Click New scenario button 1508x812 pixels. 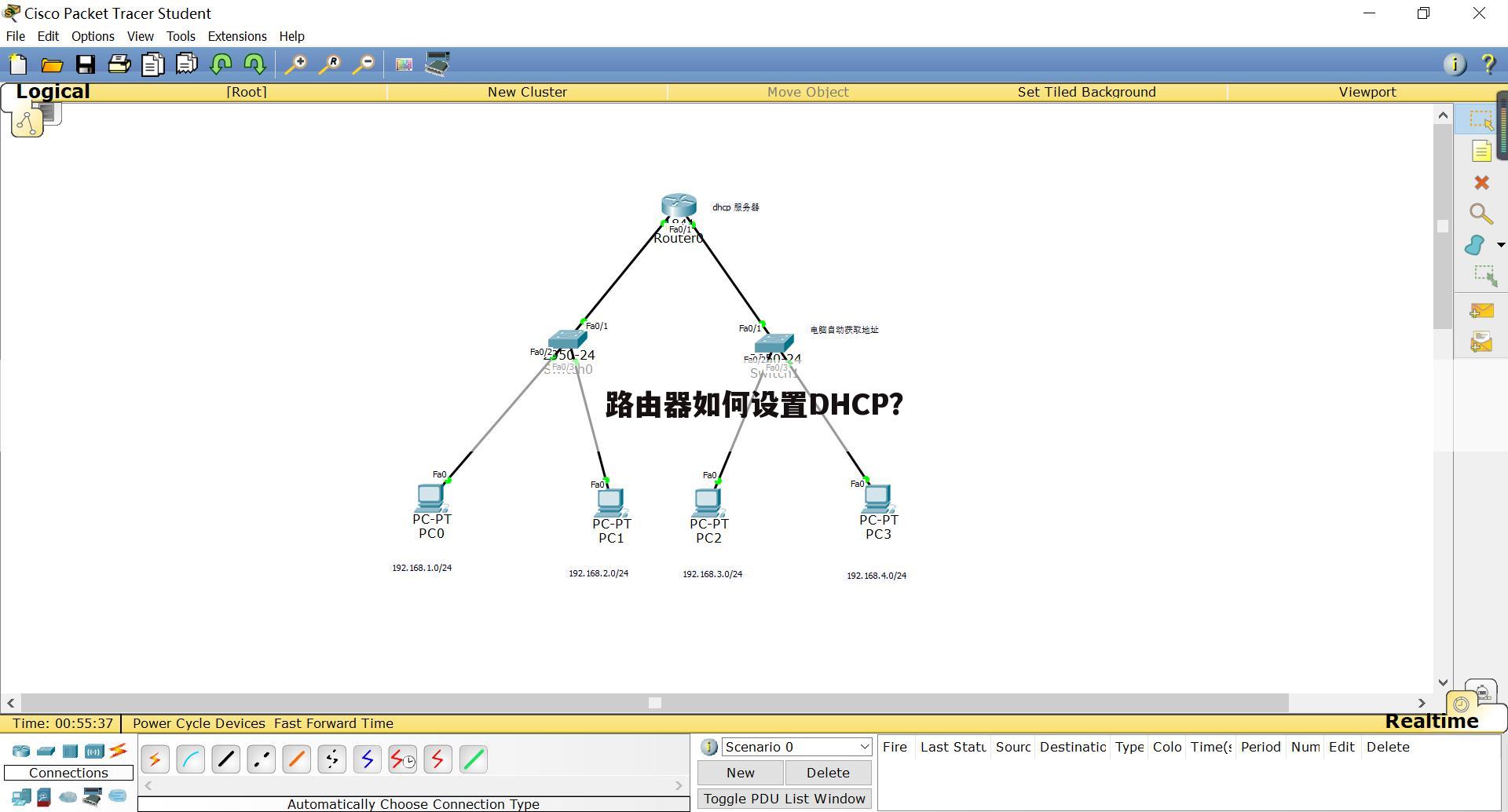[x=741, y=773]
